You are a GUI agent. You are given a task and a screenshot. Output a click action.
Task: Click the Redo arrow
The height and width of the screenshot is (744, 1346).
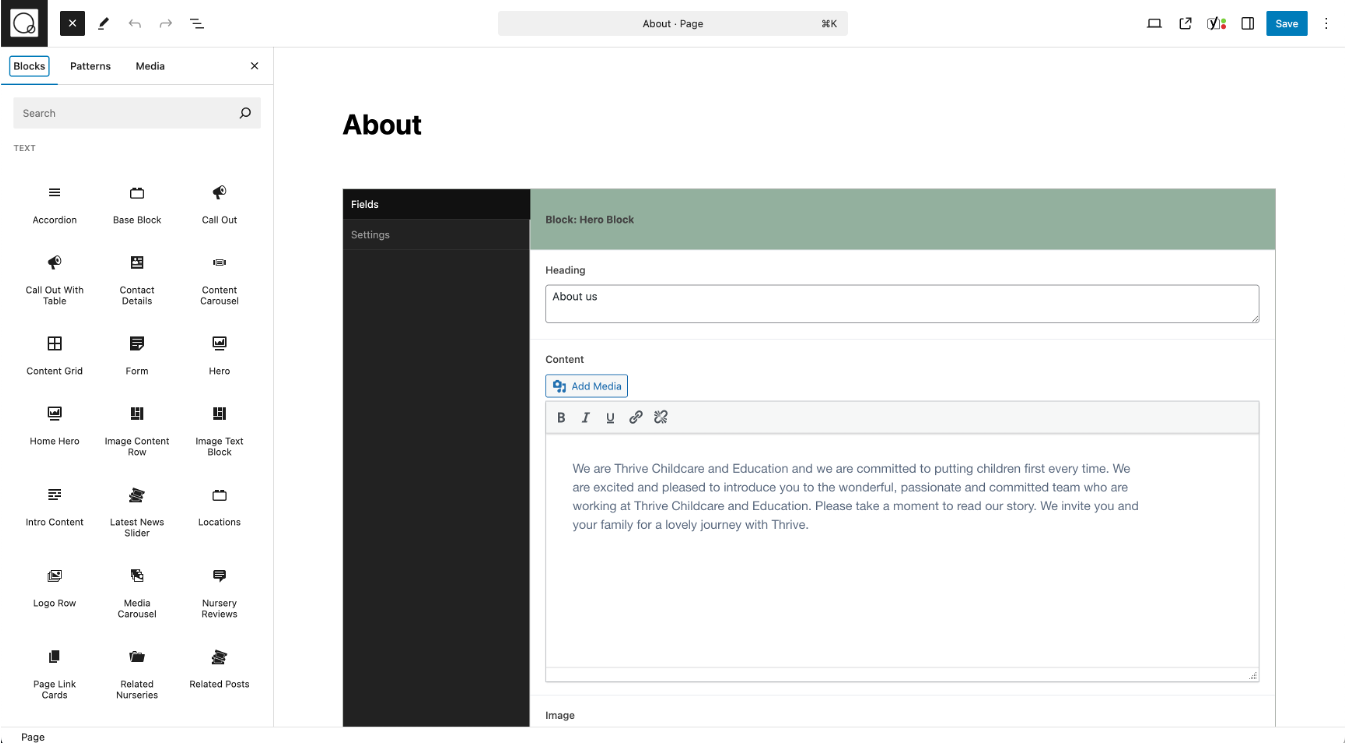point(166,23)
